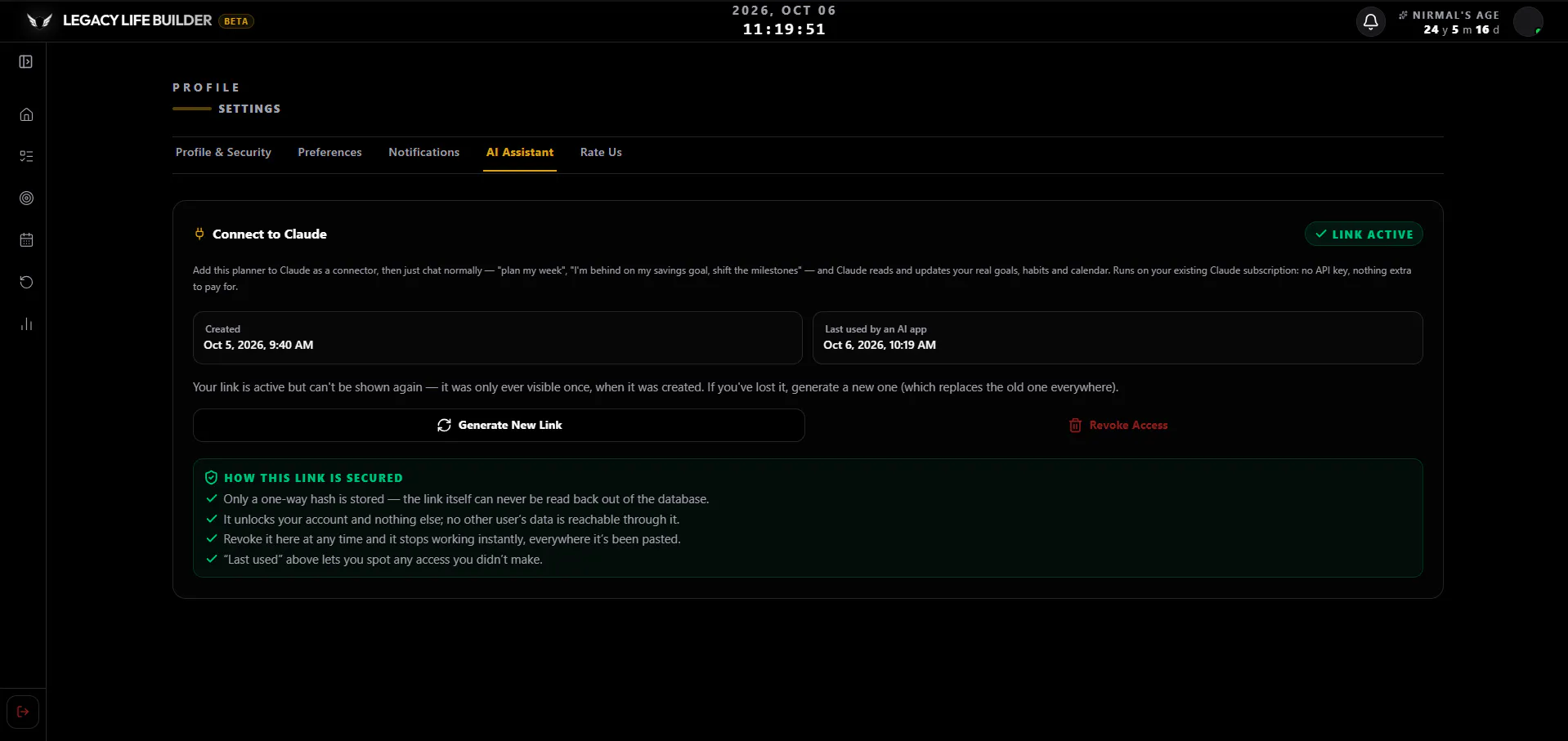Click Generate New Link button
Image resolution: width=1568 pixels, height=741 pixels.
coord(499,426)
